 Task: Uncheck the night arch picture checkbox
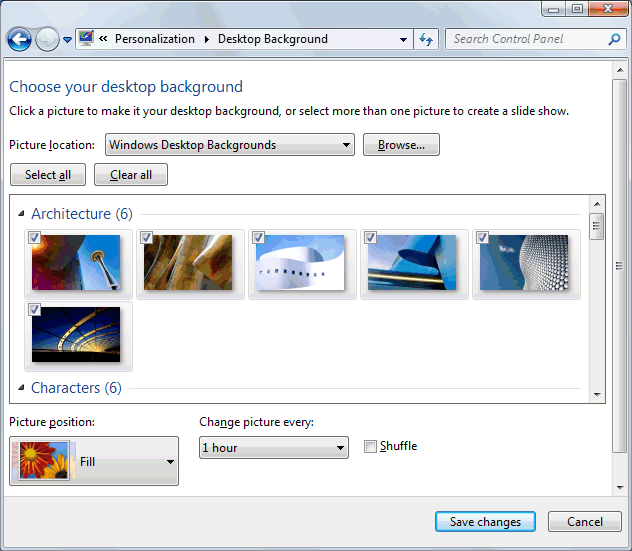coord(34,310)
